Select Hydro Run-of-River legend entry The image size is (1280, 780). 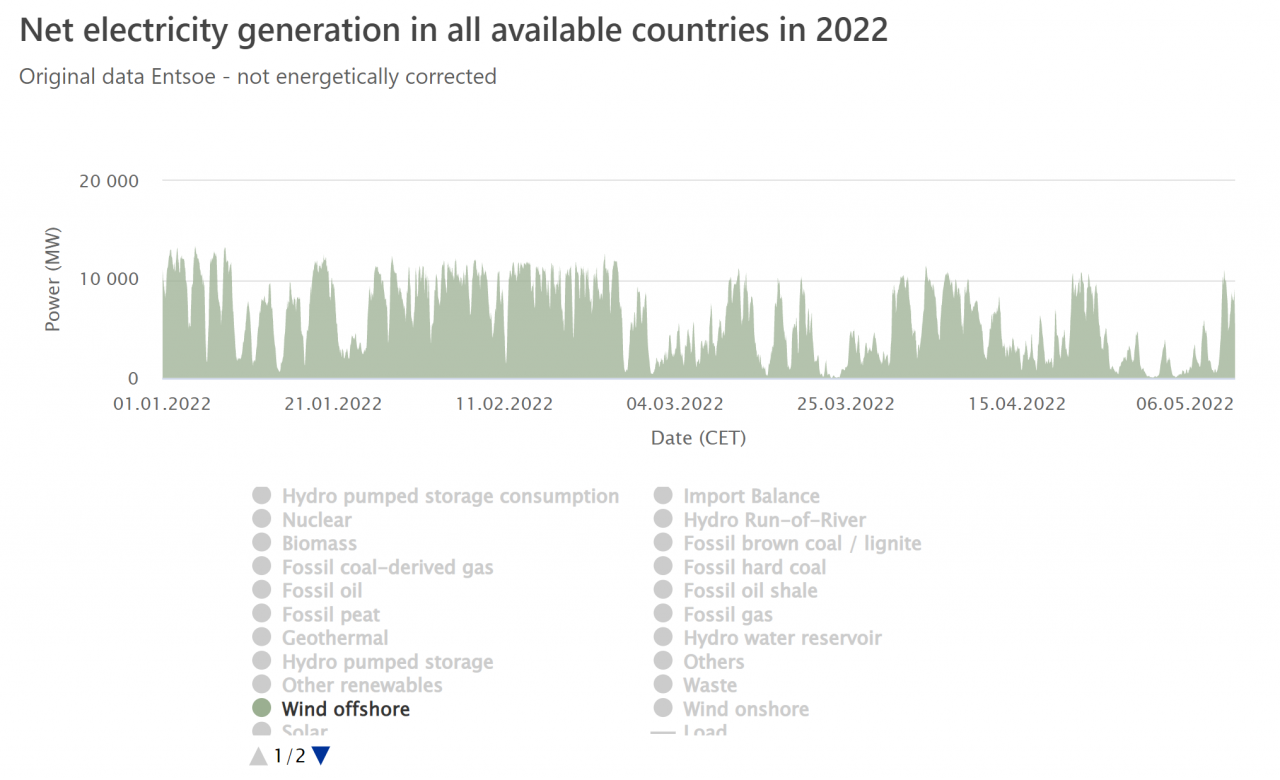point(774,520)
